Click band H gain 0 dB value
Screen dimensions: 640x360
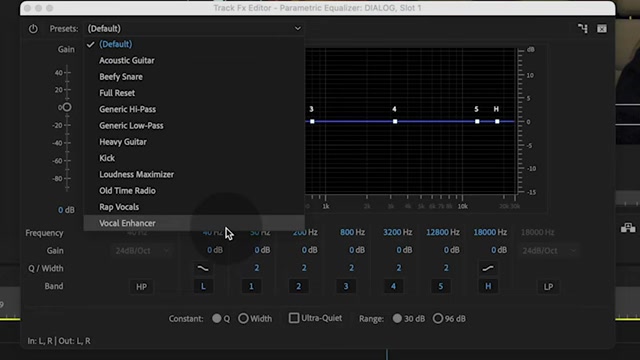click(x=499, y=250)
